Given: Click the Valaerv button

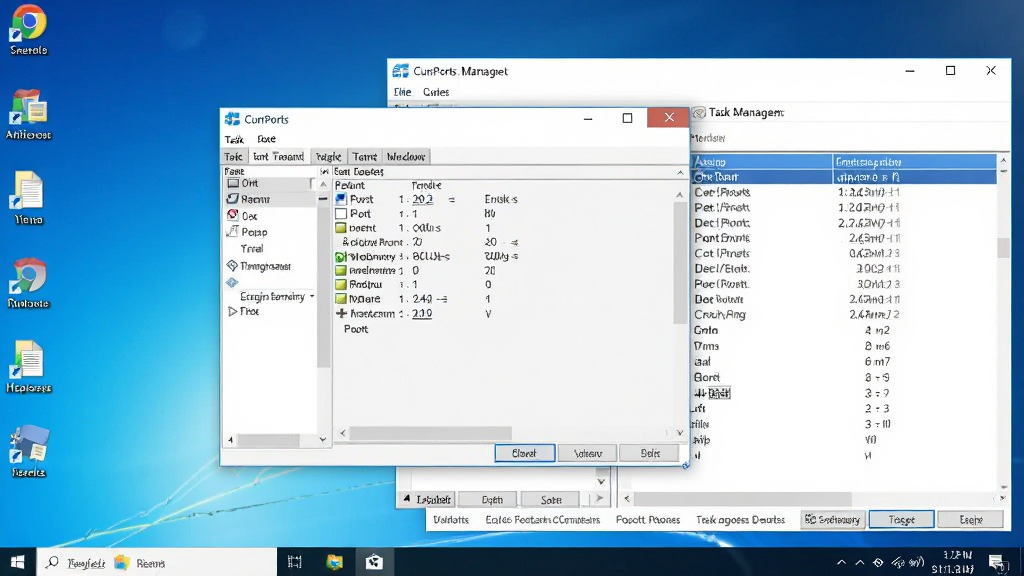Looking at the screenshot, I should (x=588, y=453).
